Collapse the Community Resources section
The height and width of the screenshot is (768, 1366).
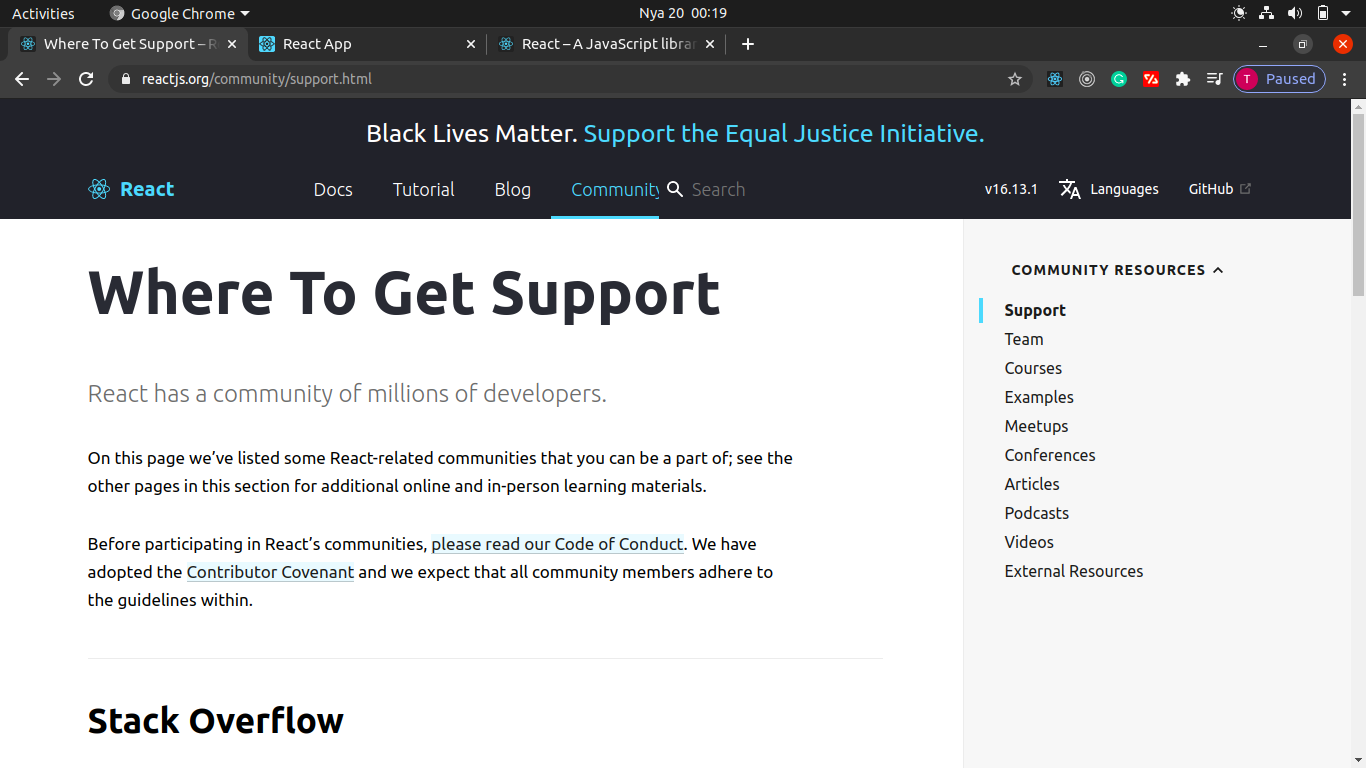tap(1117, 270)
